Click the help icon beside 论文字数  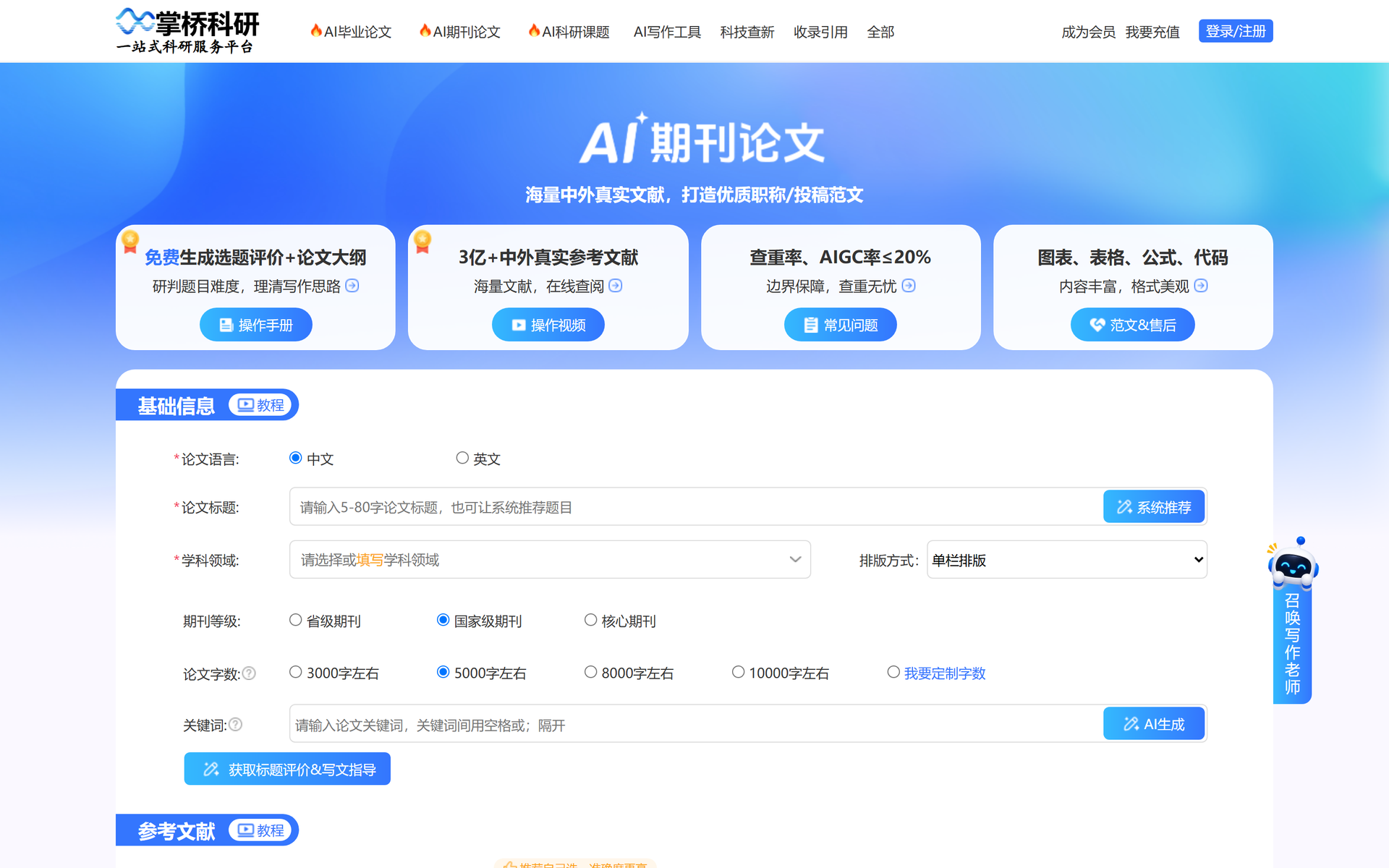pos(249,673)
